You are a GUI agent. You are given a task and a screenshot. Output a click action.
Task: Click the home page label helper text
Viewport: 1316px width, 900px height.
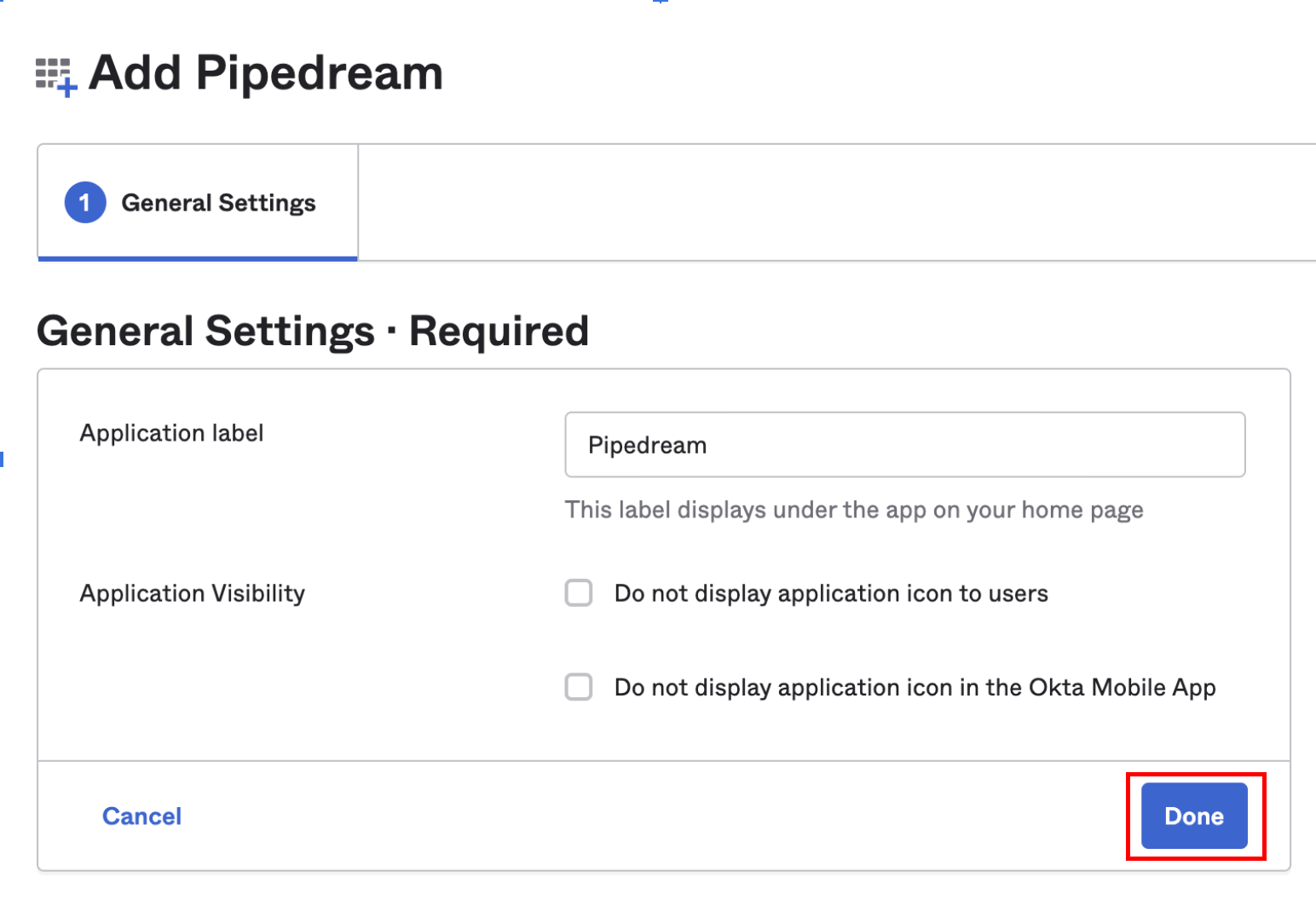[x=853, y=509]
